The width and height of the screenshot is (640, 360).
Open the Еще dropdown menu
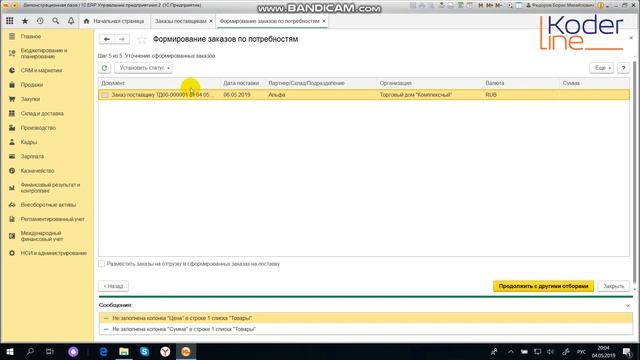602,68
